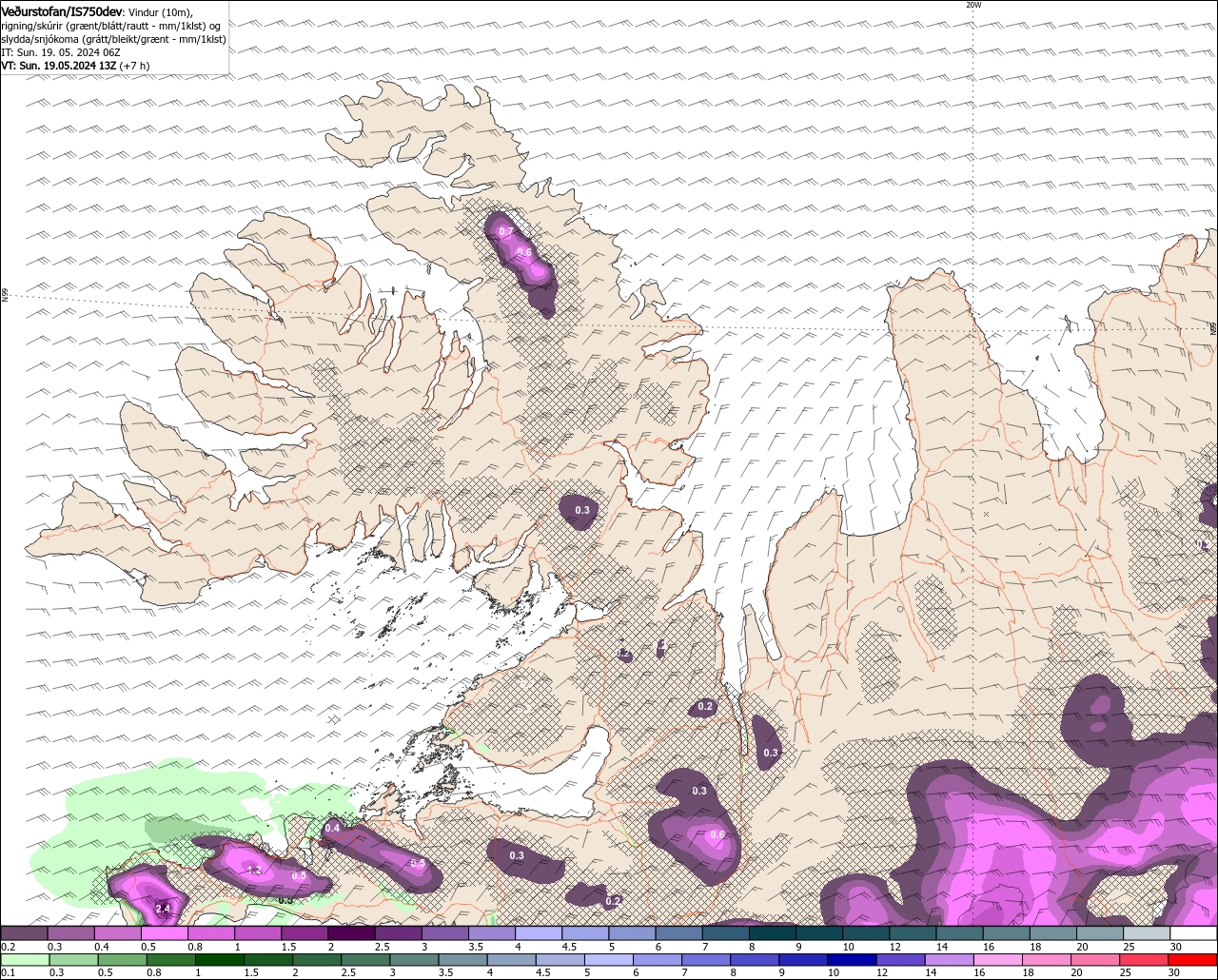Viewport: 1218px width, 980px height.
Task: Select the light blue 5 swatch, rain scale
Action: (609, 959)
